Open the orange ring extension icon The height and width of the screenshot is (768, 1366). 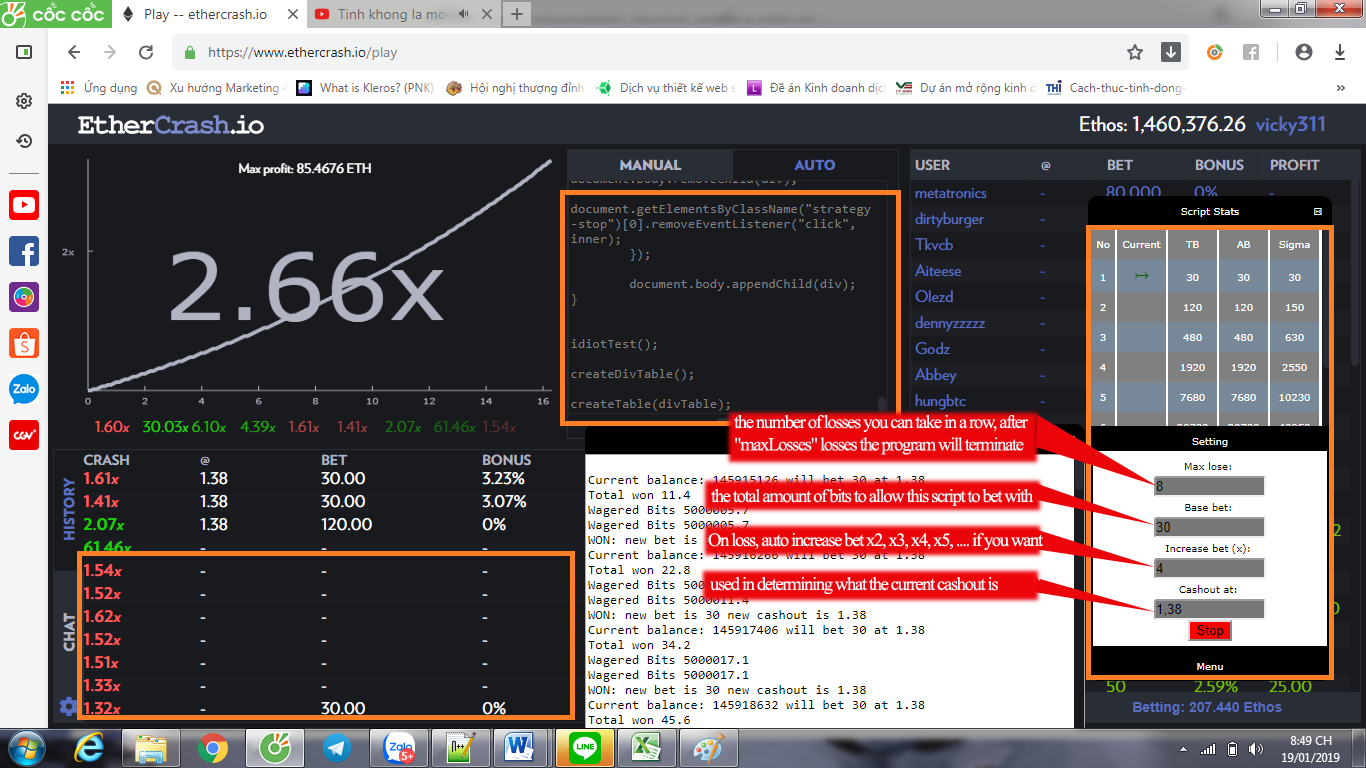[1215, 52]
